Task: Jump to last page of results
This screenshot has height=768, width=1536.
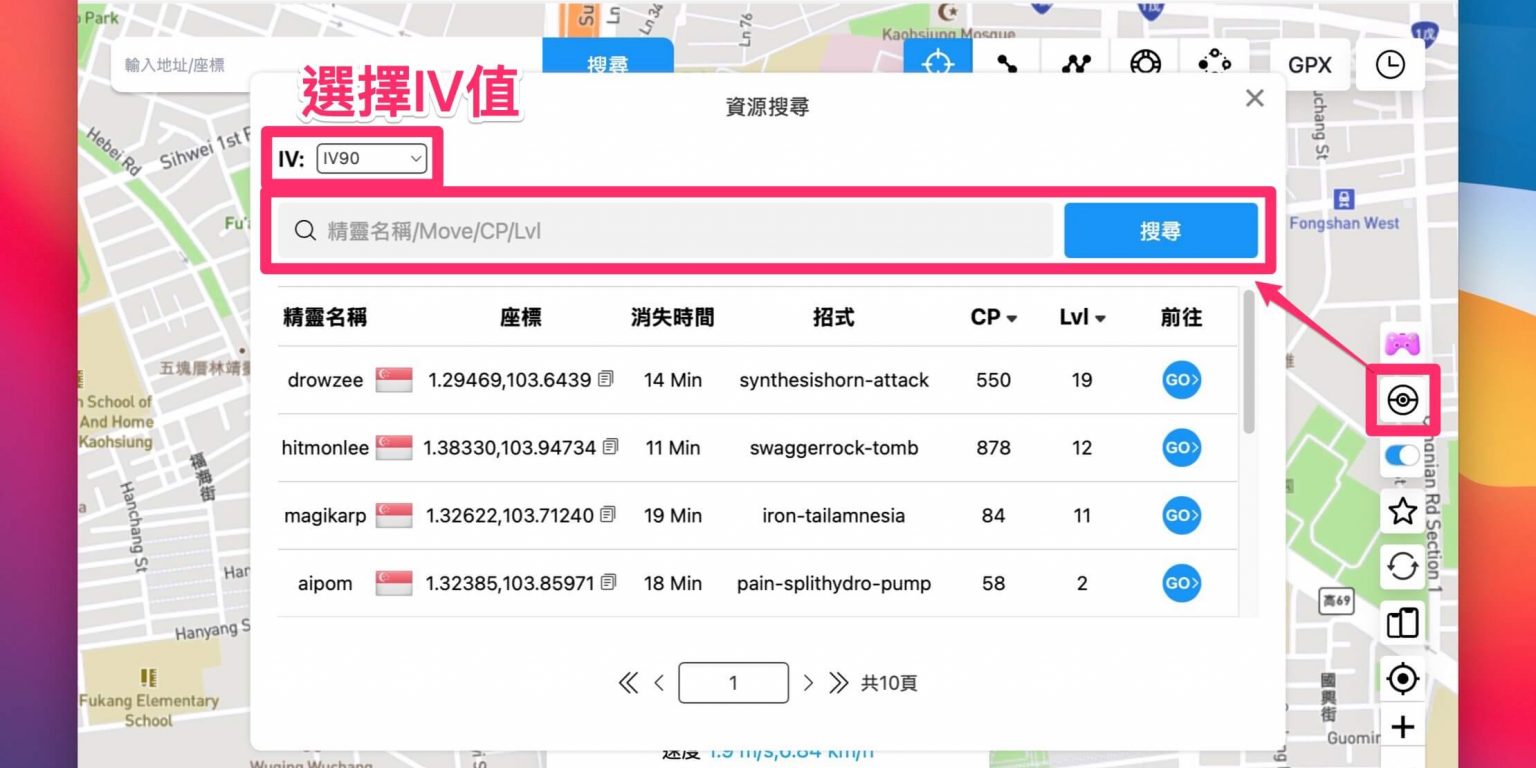Action: tap(838, 683)
